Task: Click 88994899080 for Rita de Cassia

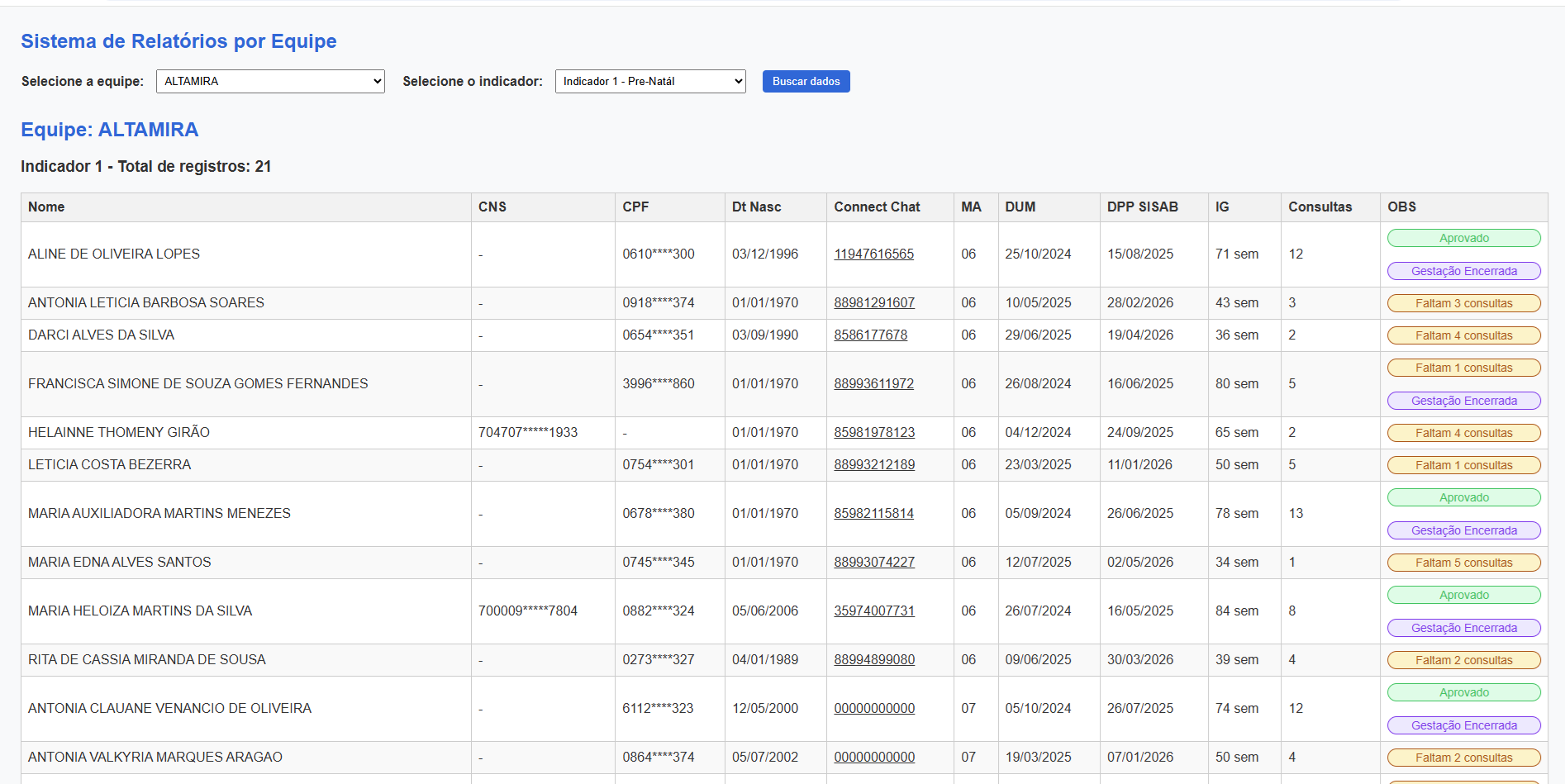Action: point(874,659)
